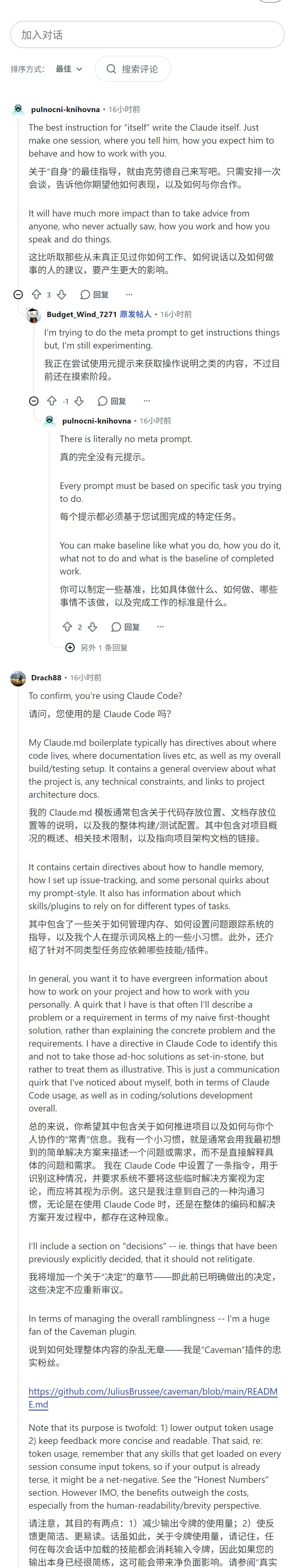
Task: Downvote pulnocni-knihovna's top comment
Action: coord(61,295)
